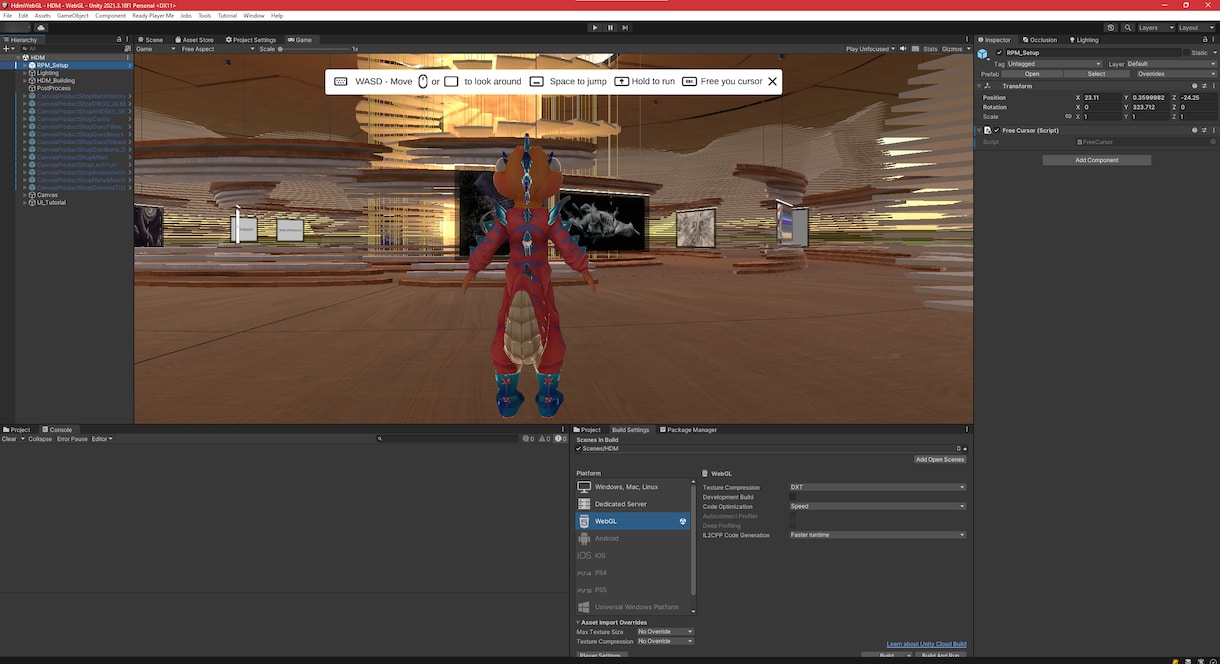The height and width of the screenshot is (664, 1220).
Task: Toggle the warning message counter in Console
Action: coord(544,439)
